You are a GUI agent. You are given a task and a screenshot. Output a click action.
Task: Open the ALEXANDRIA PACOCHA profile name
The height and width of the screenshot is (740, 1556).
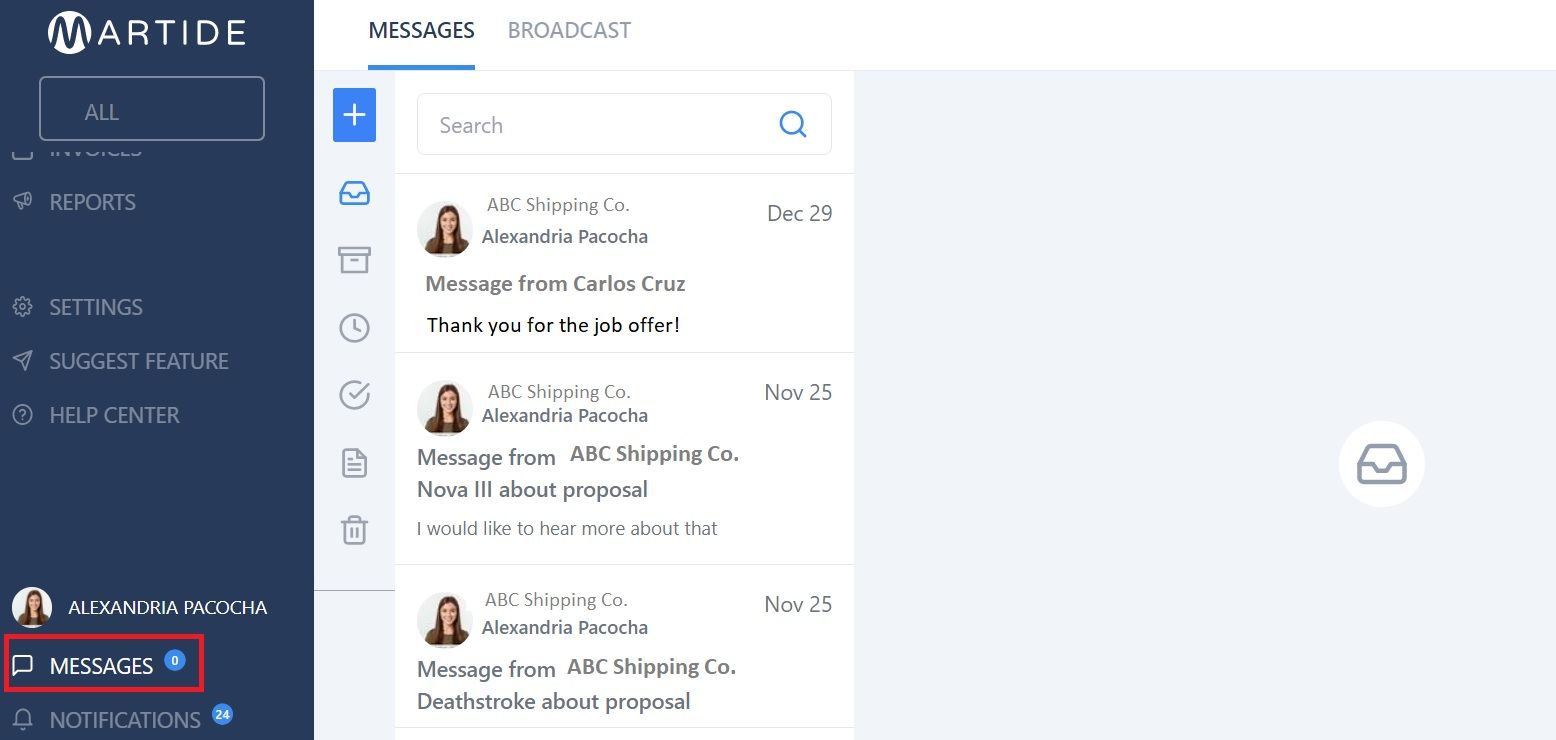click(167, 608)
